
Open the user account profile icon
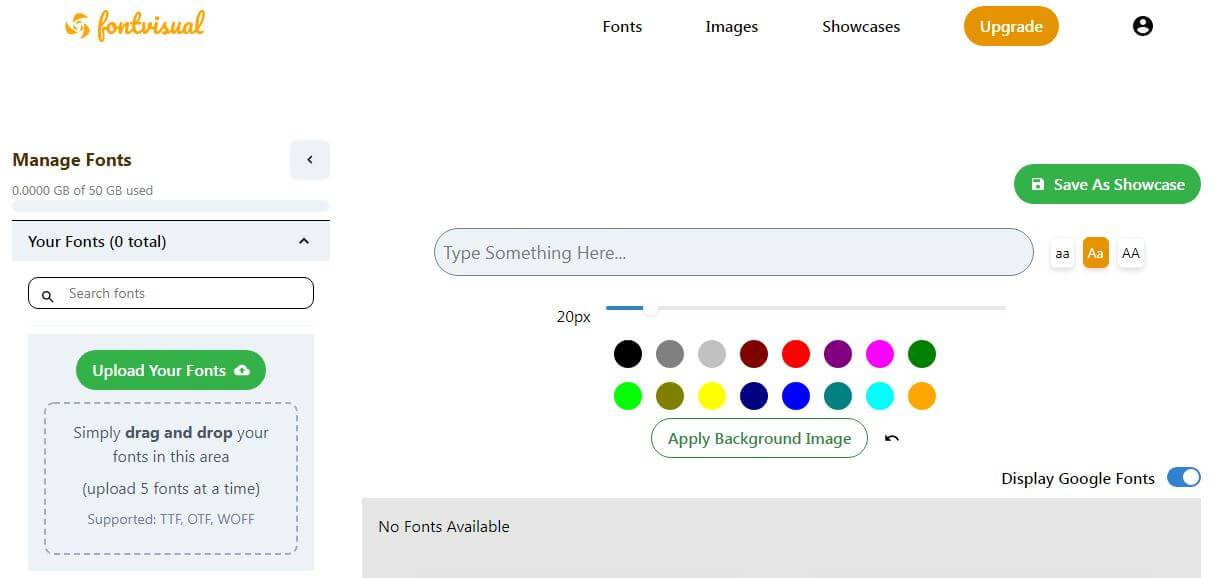(x=1143, y=27)
